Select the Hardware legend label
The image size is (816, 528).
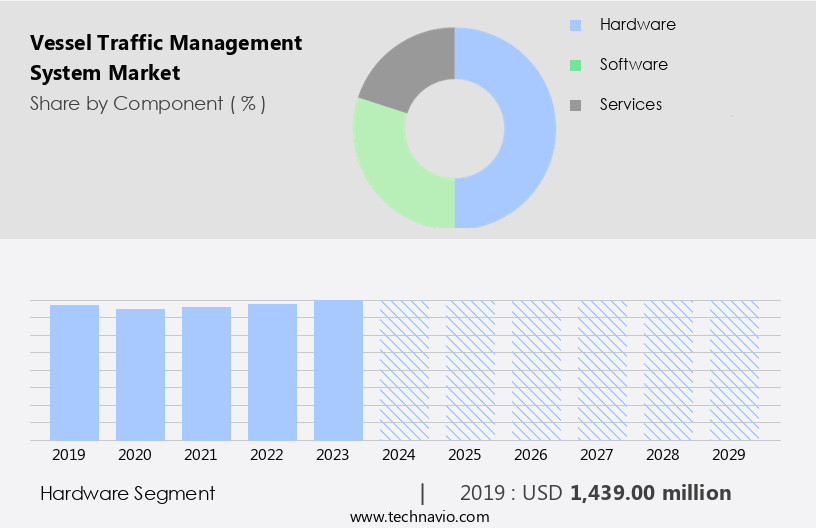pyautogui.click(x=637, y=24)
